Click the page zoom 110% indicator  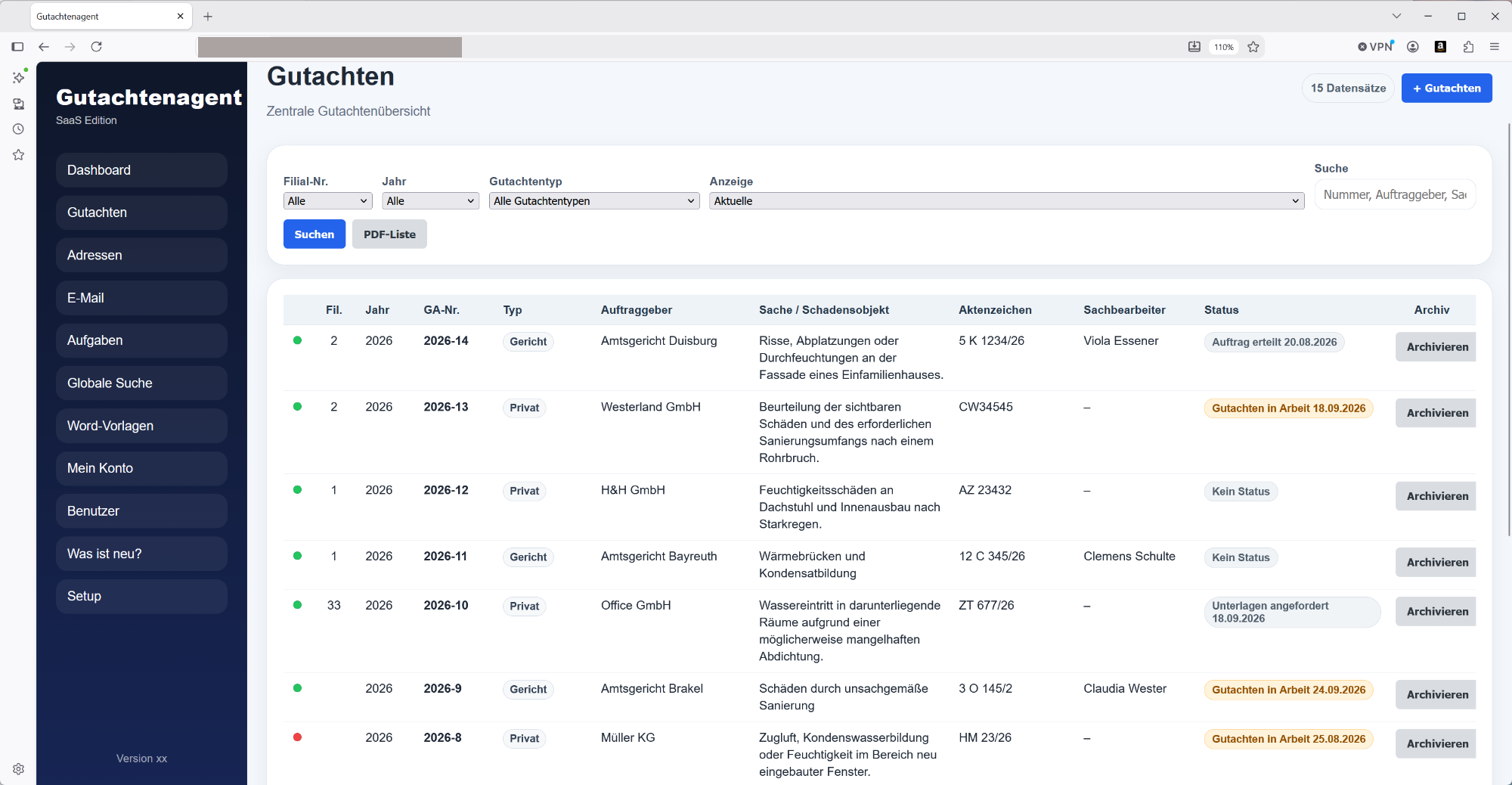[1223, 47]
